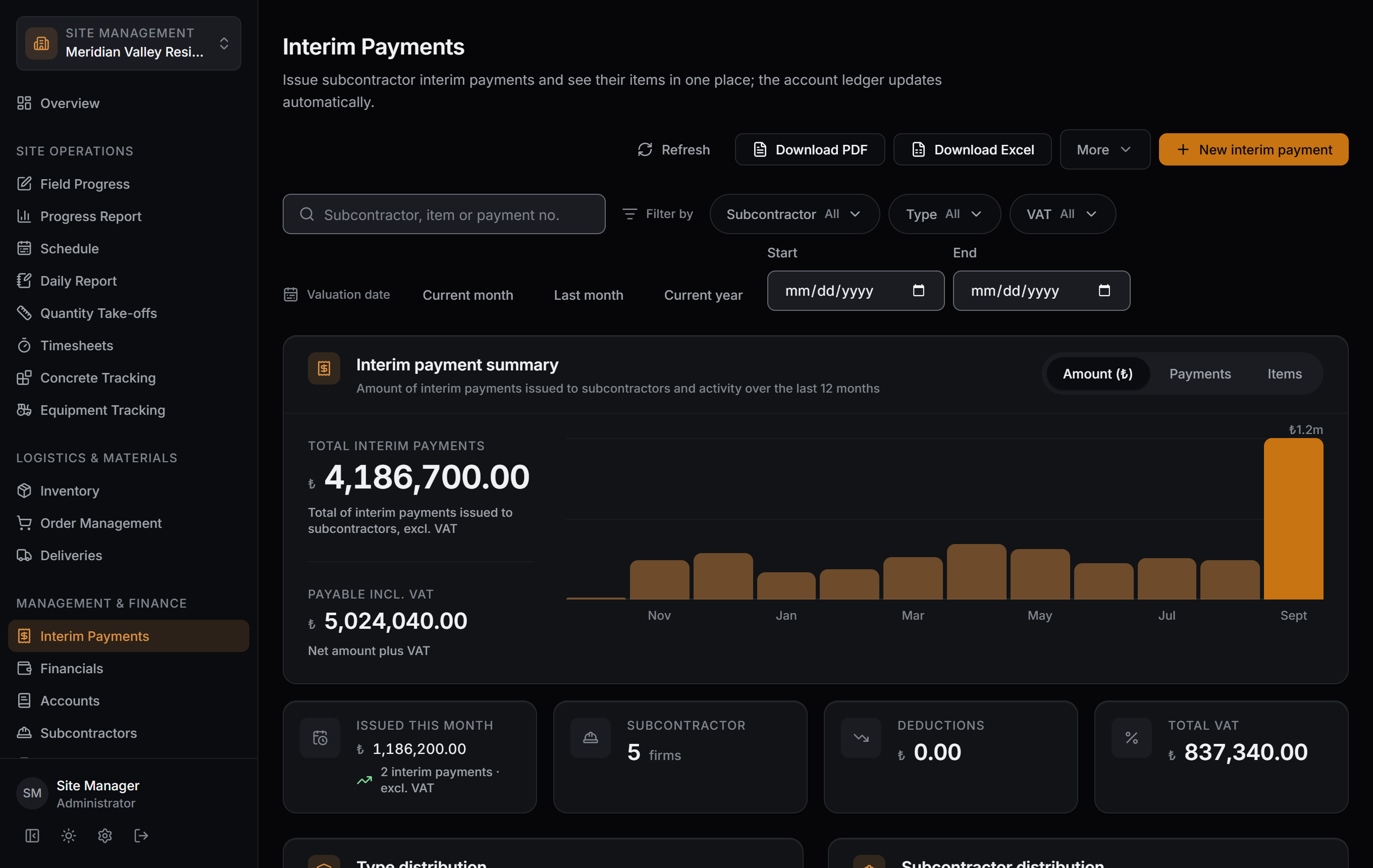
Task: Open Subcontractors page in sidebar
Action: click(129, 732)
